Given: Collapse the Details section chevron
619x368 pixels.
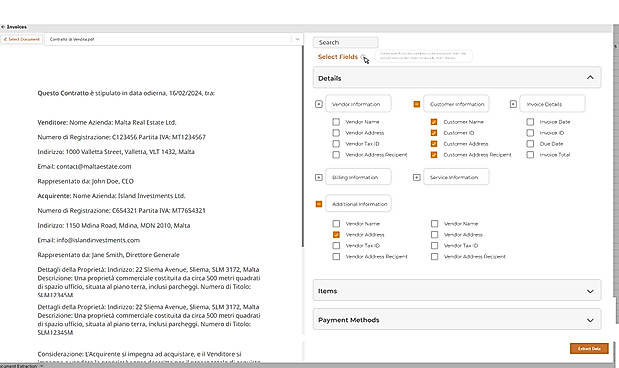Looking at the screenshot, I should click(x=590, y=77).
